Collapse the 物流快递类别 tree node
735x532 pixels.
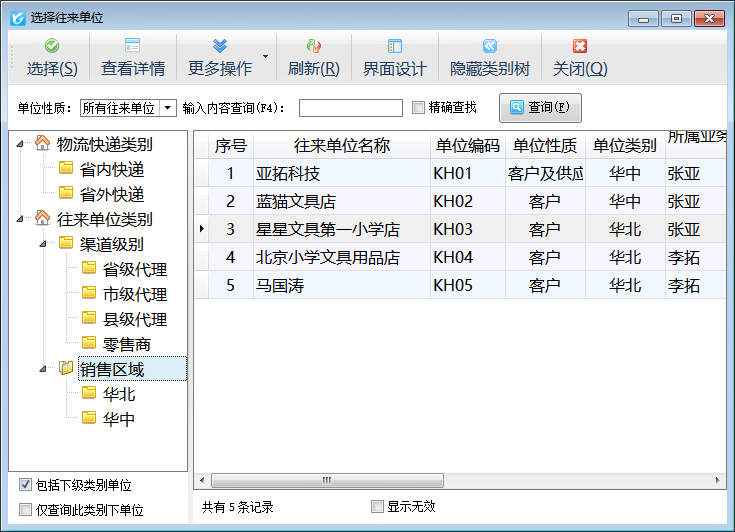click(x=22, y=144)
